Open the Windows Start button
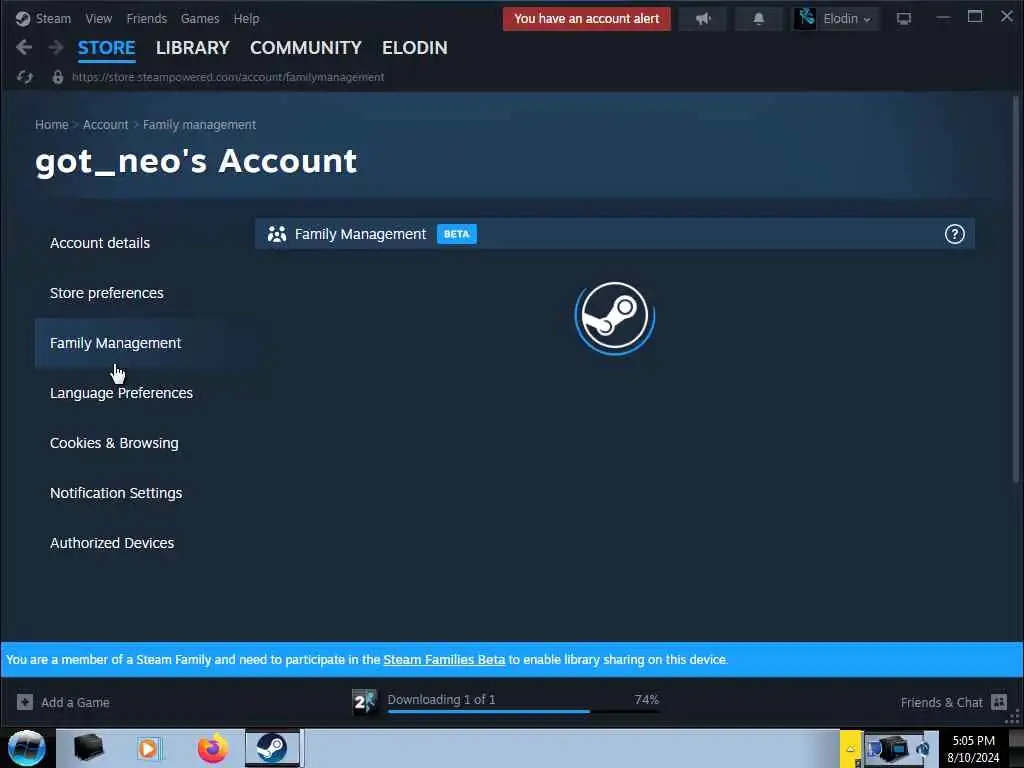Image resolution: width=1024 pixels, height=768 pixels. click(x=27, y=748)
